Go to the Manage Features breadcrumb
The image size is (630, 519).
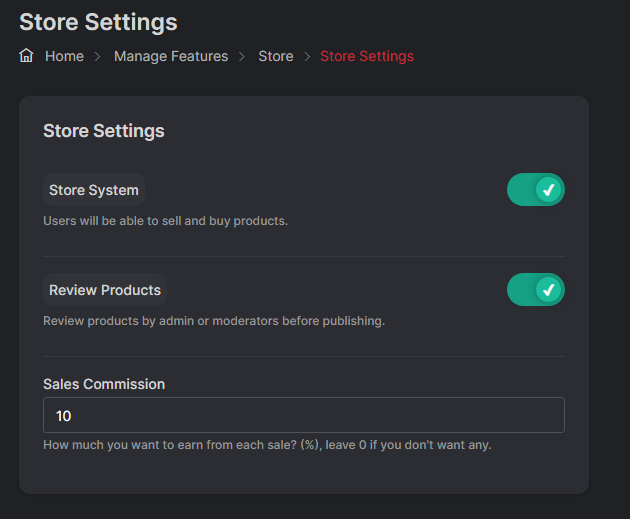tap(171, 56)
